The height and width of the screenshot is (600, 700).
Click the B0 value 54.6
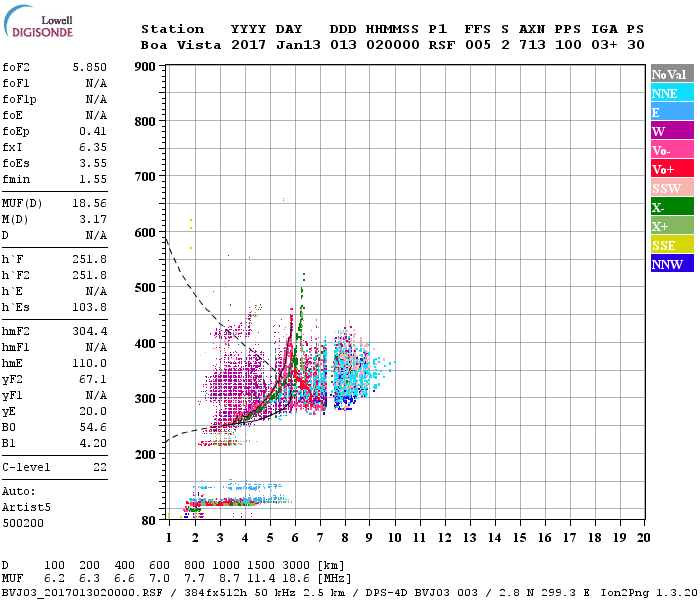93,428
